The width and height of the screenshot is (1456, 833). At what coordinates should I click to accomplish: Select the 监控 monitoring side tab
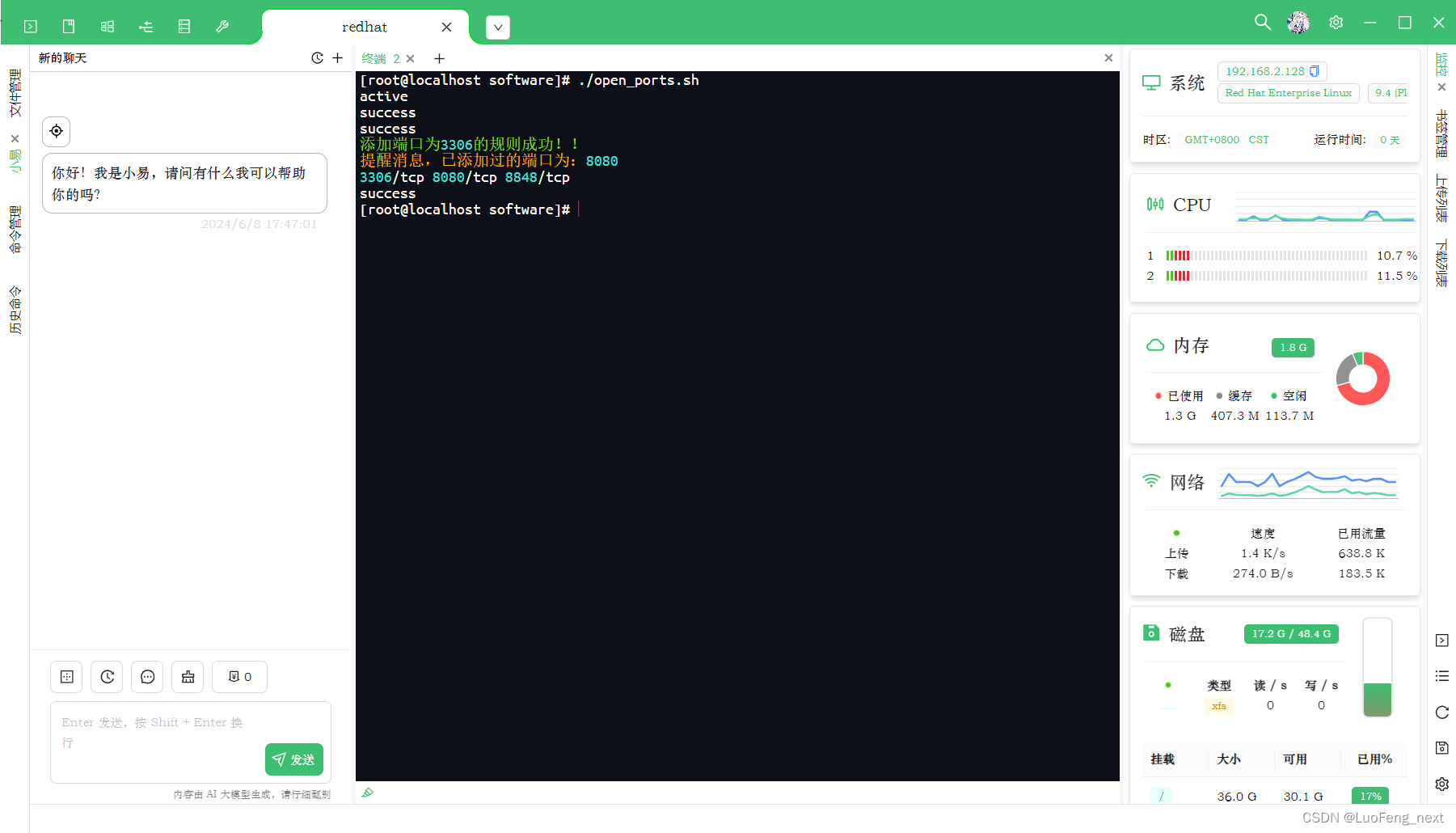click(1441, 65)
